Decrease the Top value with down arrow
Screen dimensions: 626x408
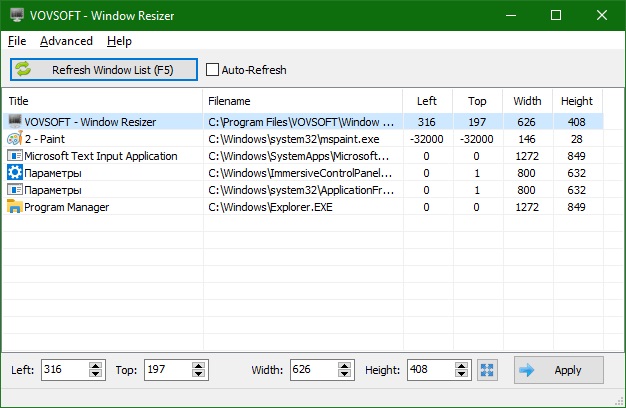[198, 374]
